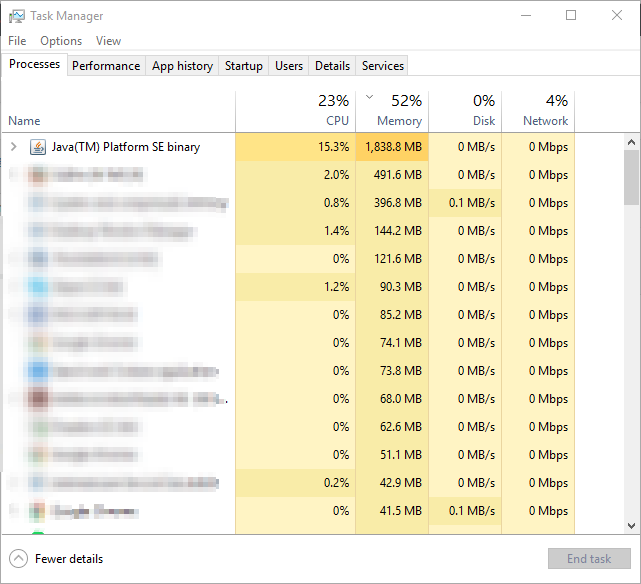
Task: Click the 144.2 MB memory cell
Action: click(392, 231)
